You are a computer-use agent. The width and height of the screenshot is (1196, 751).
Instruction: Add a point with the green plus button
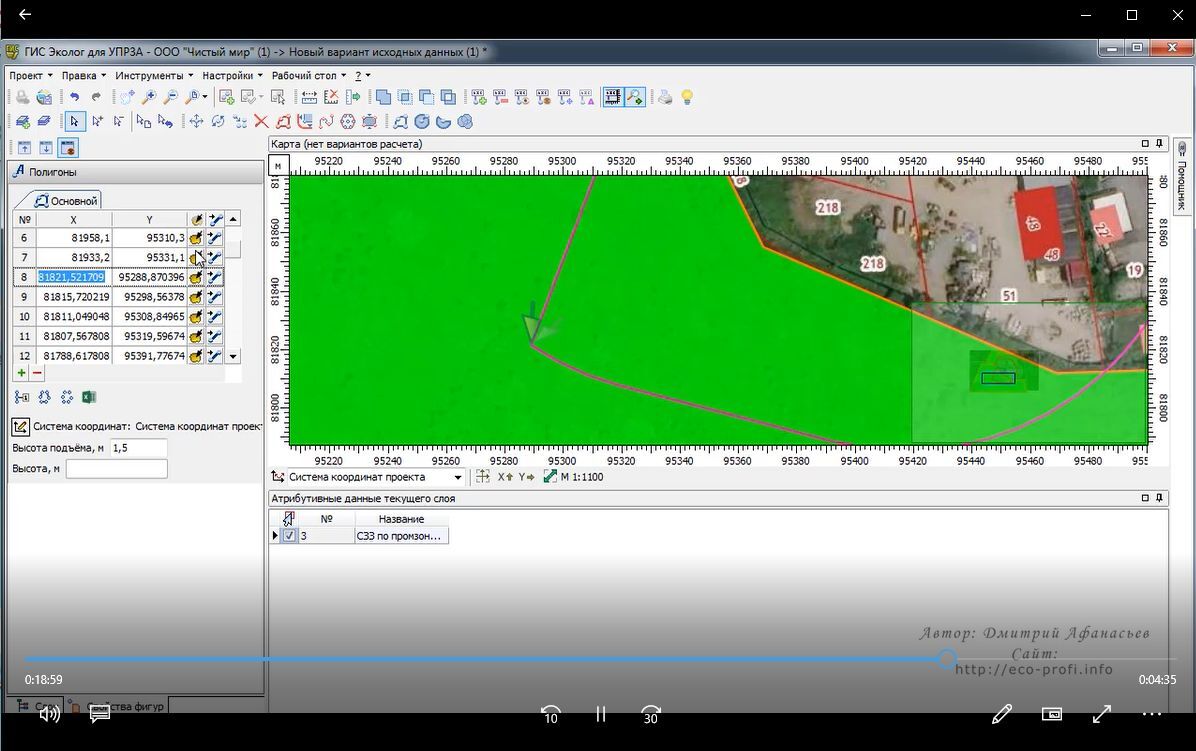click(x=21, y=373)
